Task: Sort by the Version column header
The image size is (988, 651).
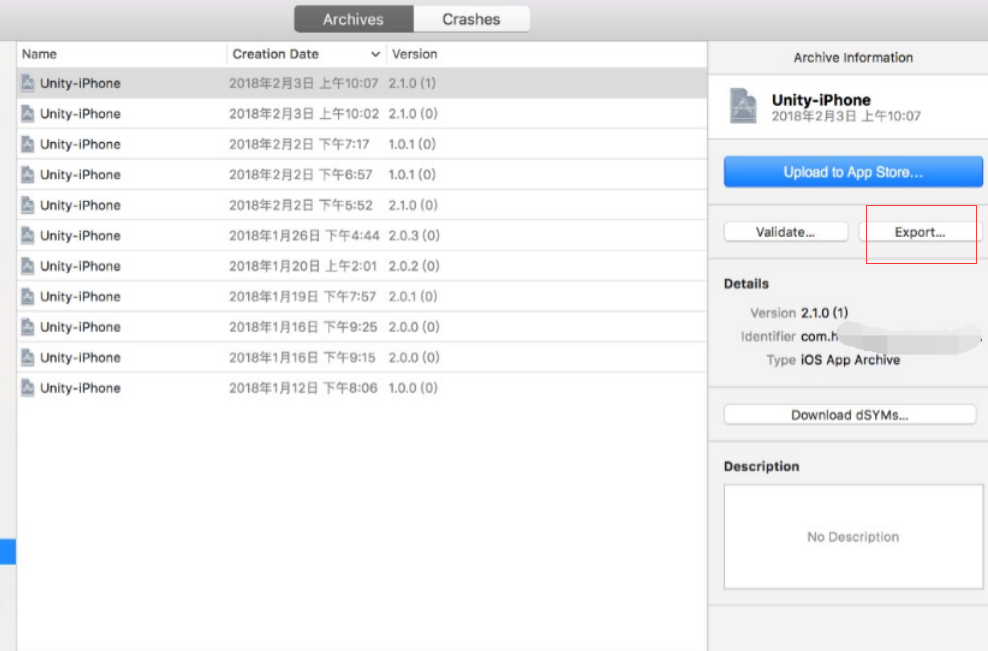Action: pyautogui.click(x=415, y=54)
